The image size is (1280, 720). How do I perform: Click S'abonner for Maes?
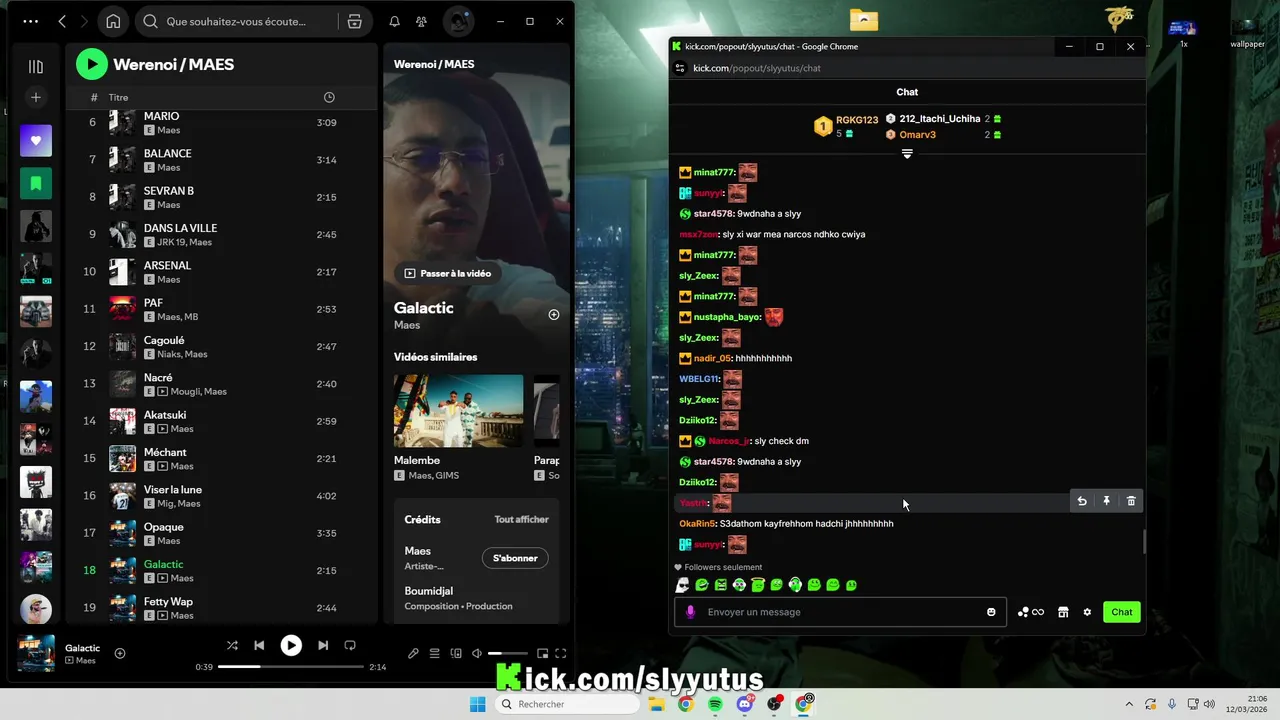pos(515,558)
